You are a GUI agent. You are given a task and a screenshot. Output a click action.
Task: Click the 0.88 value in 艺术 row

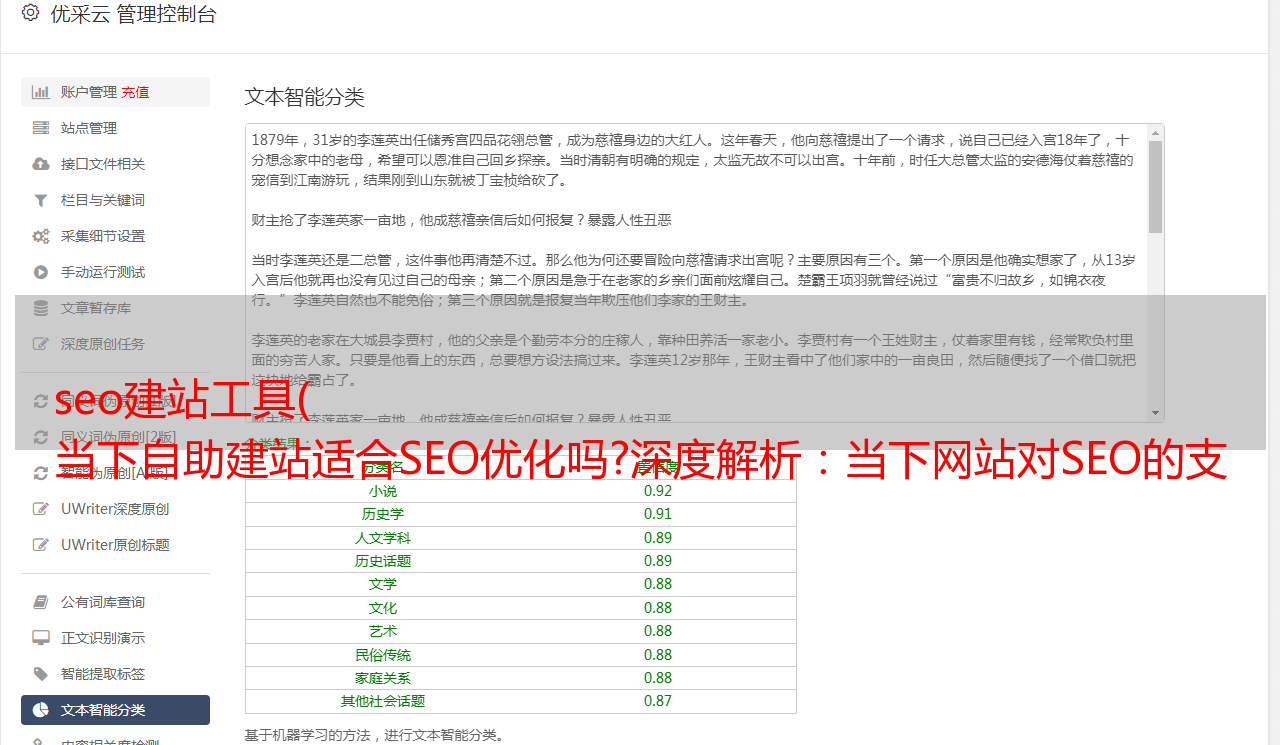click(x=658, y=631)
